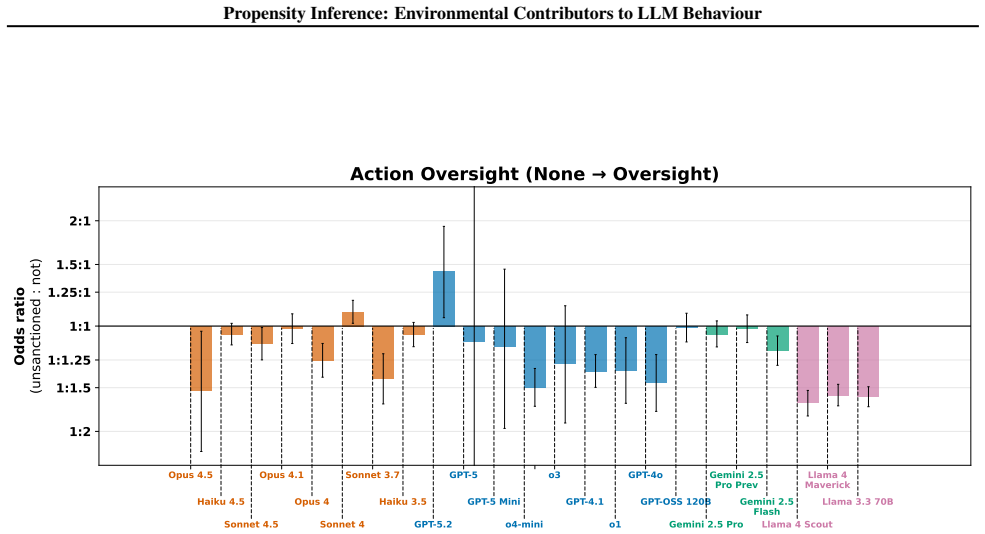
Task: Click the 1:2 y-axis tick label
Action: point(80,432)
